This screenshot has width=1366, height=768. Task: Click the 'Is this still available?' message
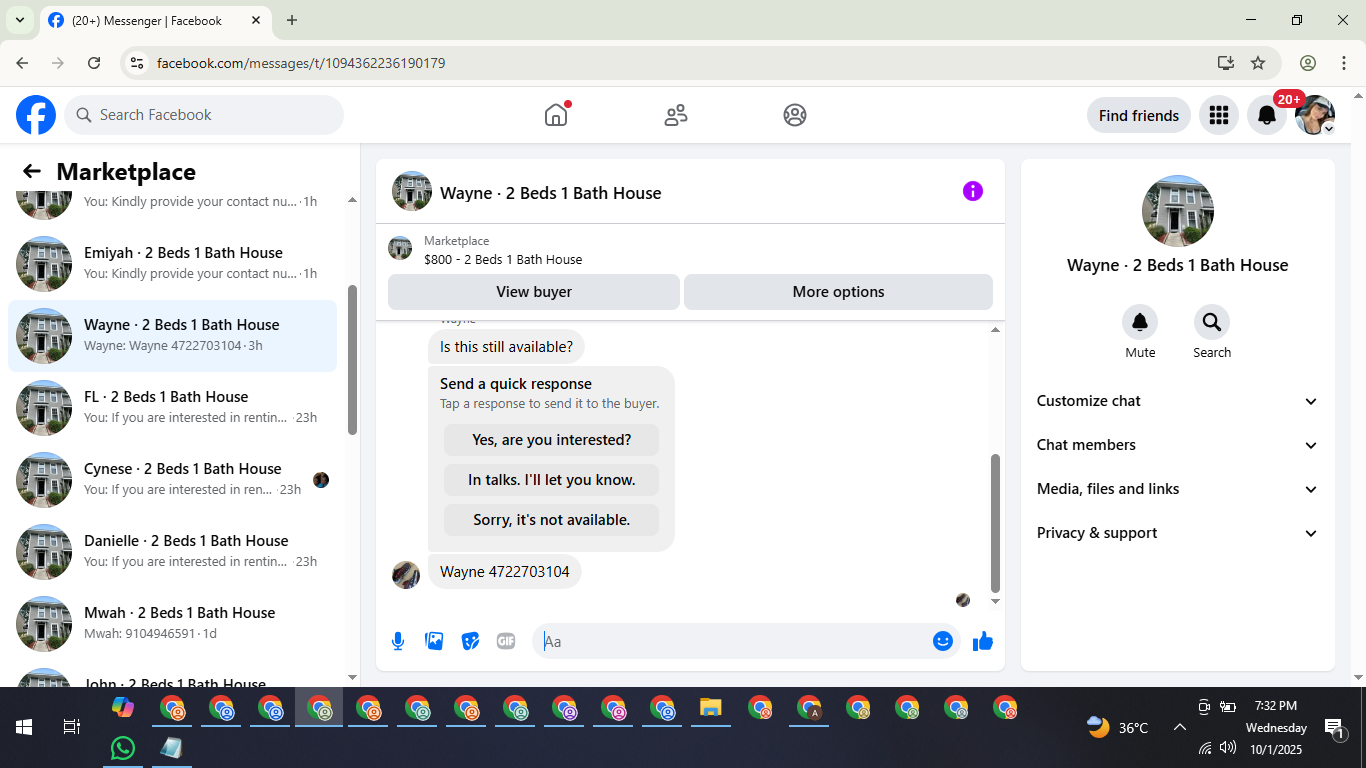click(507, 347)
